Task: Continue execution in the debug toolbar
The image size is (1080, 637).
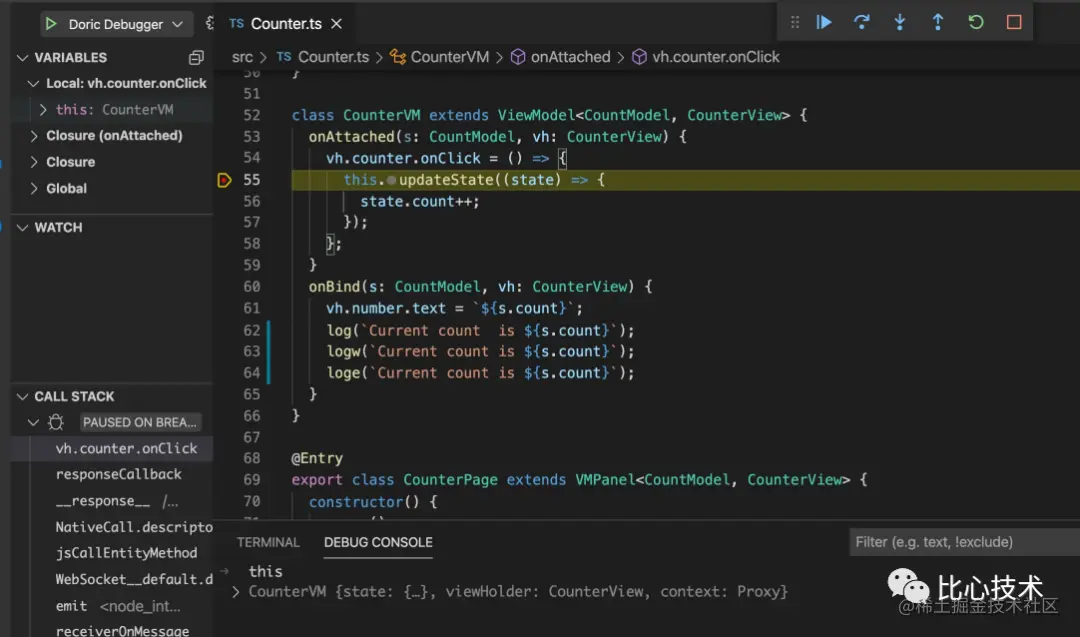Action: tap(824, 22)
